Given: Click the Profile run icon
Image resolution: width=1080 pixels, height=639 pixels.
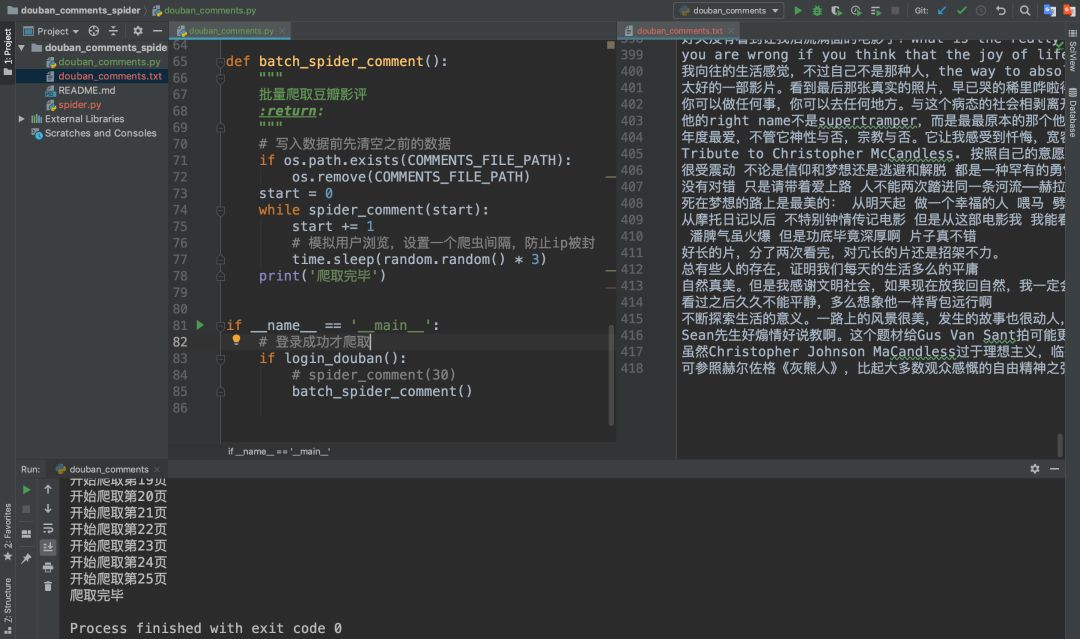Looking at the screenshot, I should pyautogui.click(x=856, y=10).
